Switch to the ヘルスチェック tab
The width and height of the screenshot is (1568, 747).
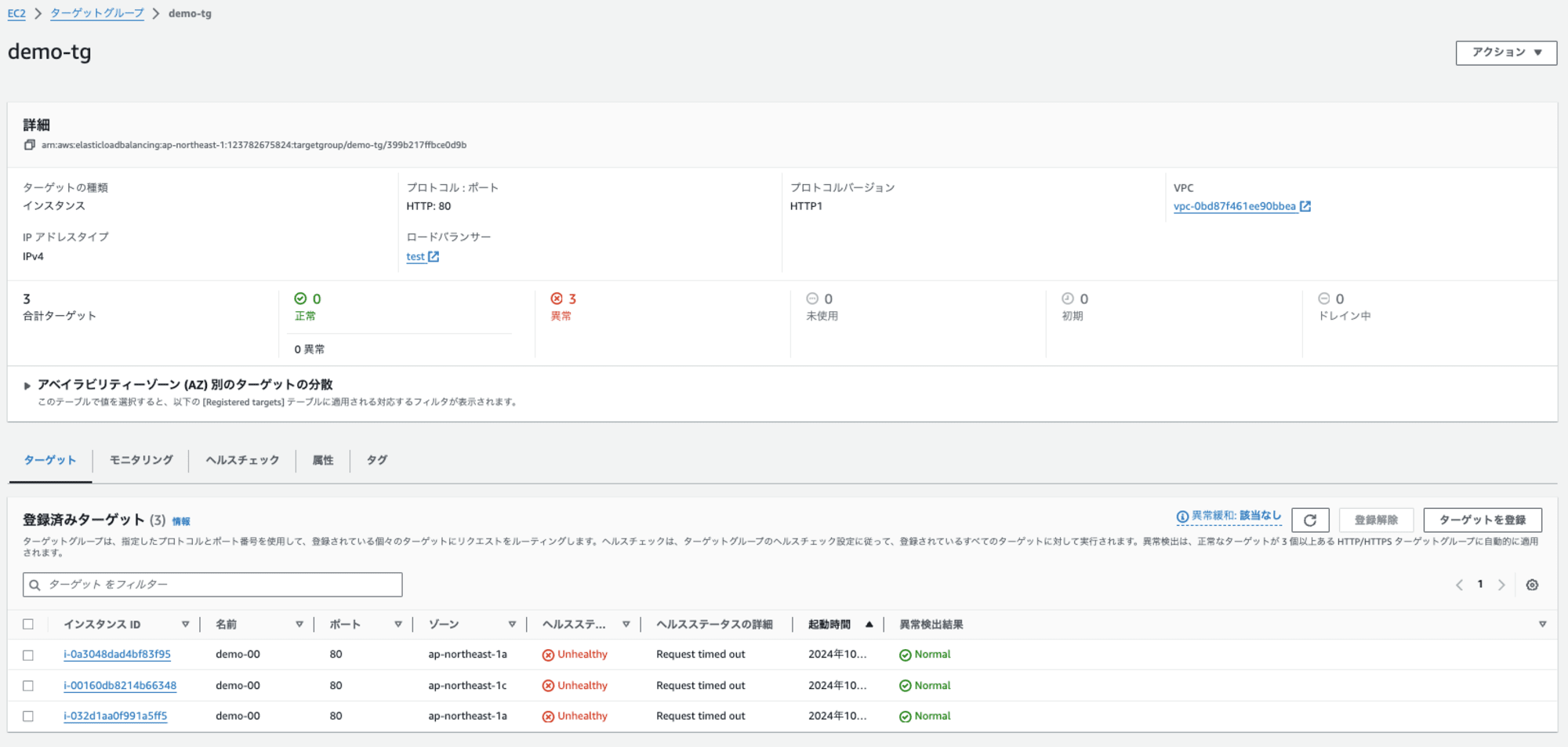242,460
